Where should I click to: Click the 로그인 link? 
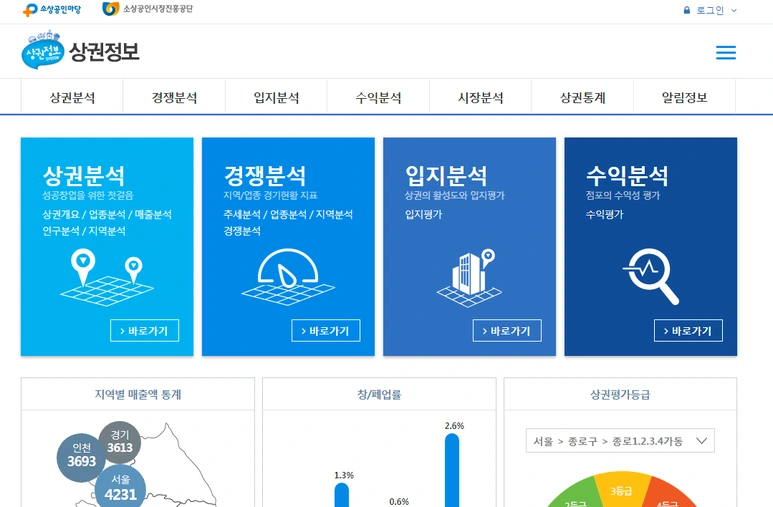coord(710,10)
